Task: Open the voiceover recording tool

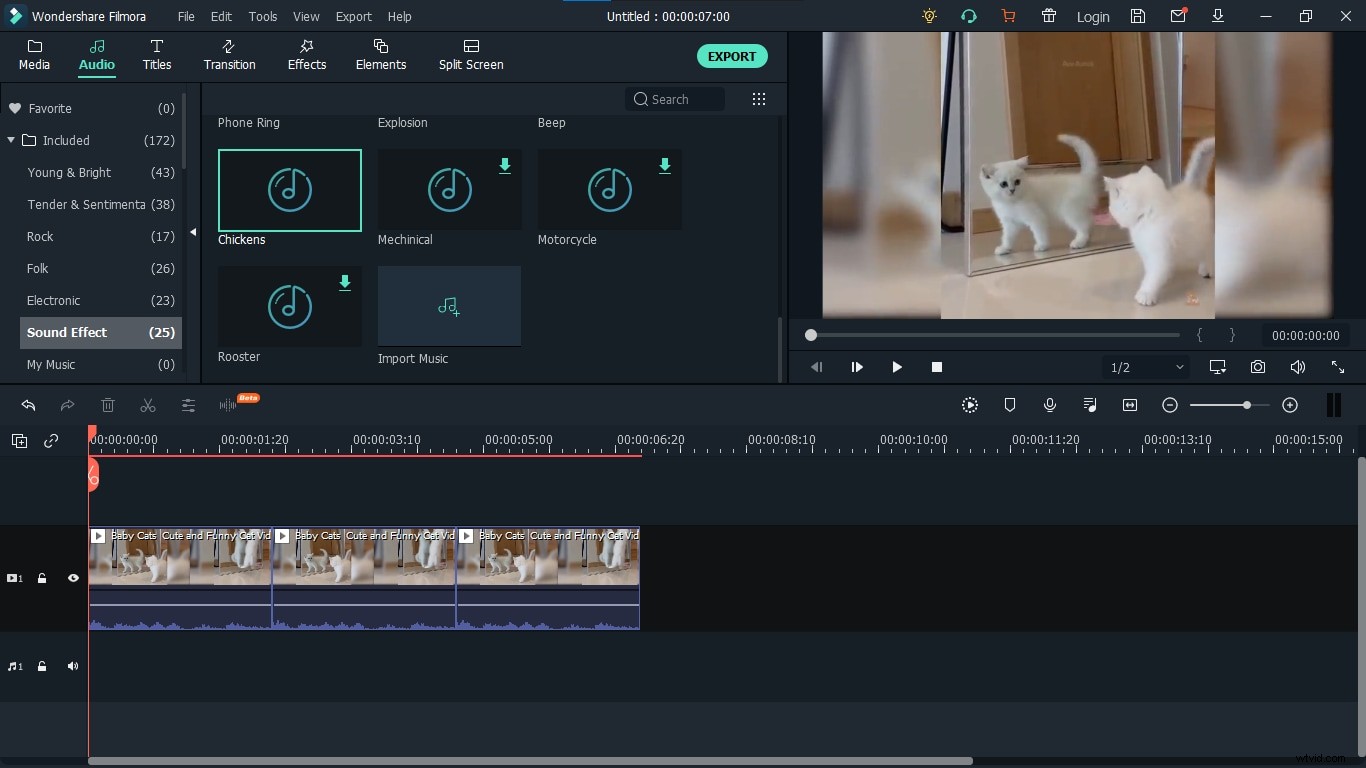Action: coord(1050,405)
